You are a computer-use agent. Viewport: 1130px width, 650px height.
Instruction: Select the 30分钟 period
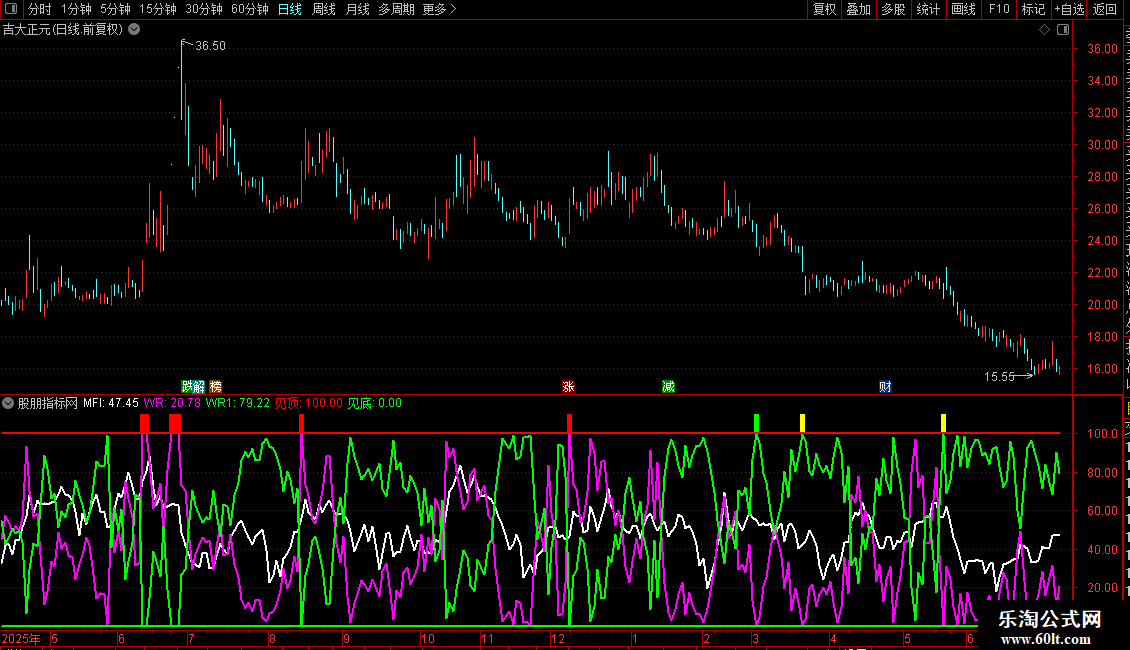click(204, 9)
